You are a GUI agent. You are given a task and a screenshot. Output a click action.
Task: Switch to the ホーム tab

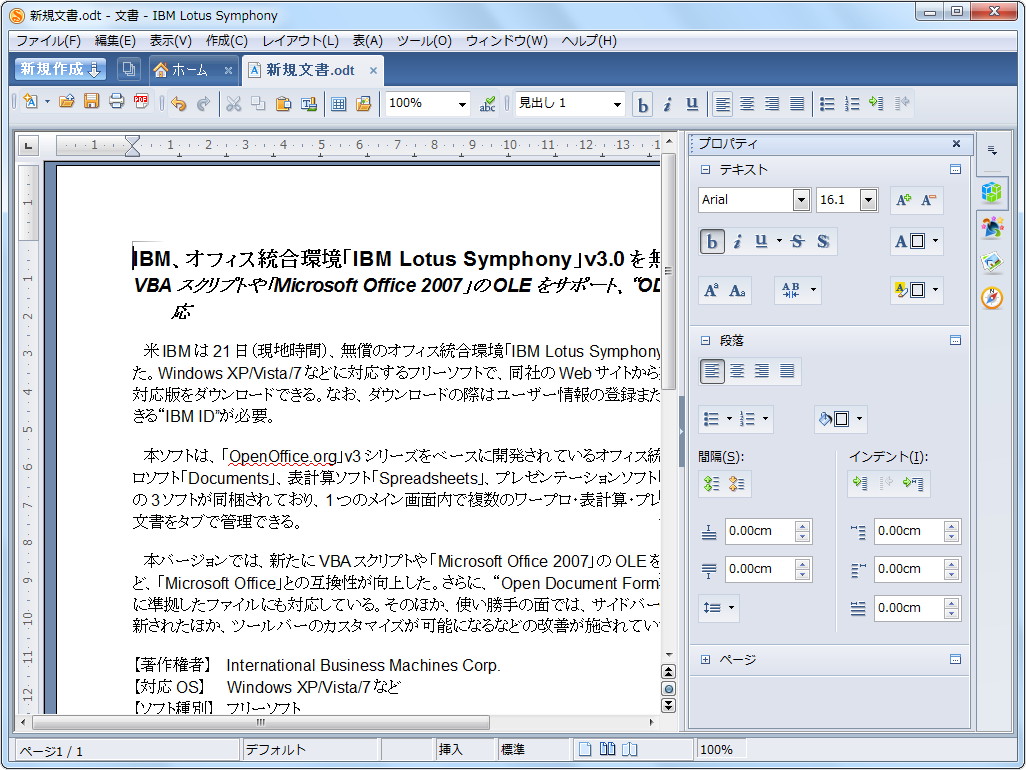tap(190, 70)
